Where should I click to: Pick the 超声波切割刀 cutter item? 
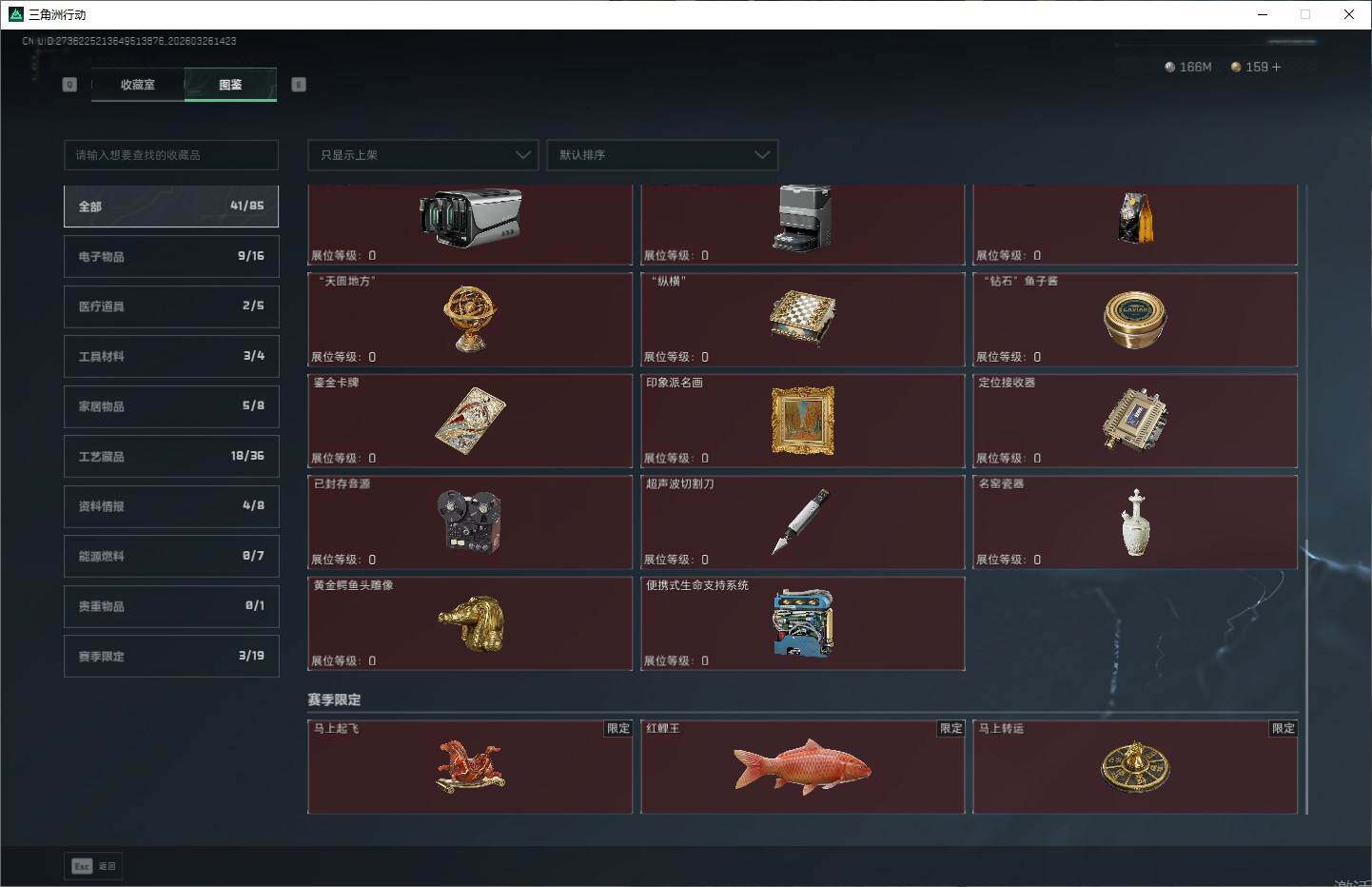803,522
